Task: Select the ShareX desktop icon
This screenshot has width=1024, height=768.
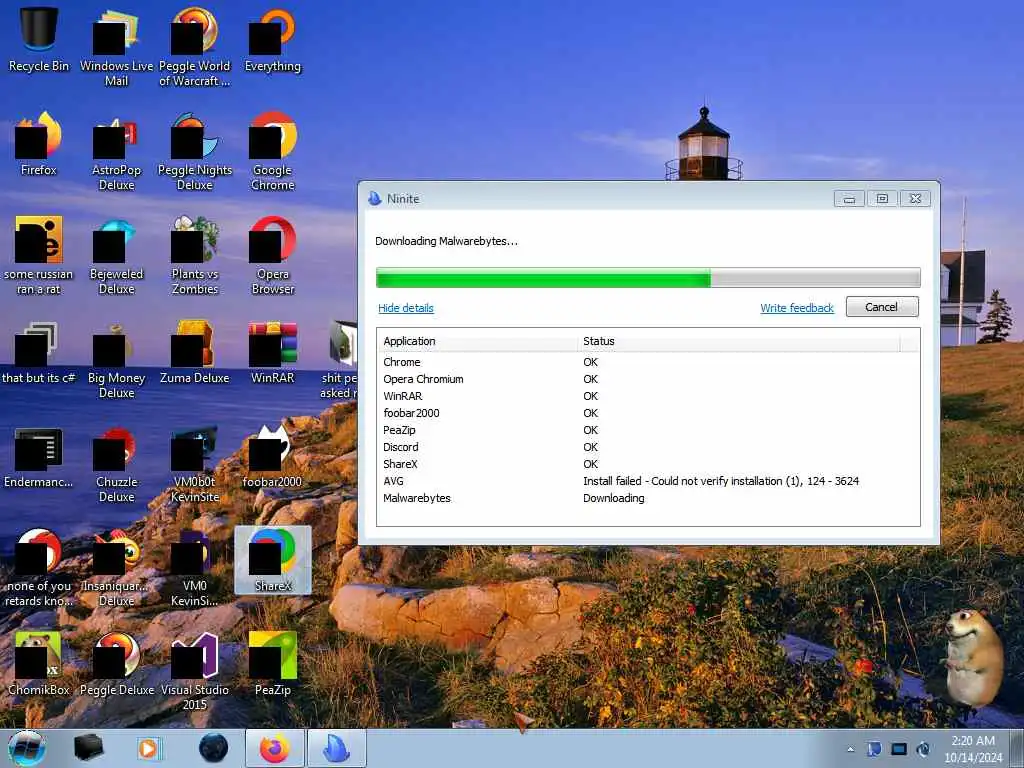Action: pyautogui.click(x=272, y=560)
